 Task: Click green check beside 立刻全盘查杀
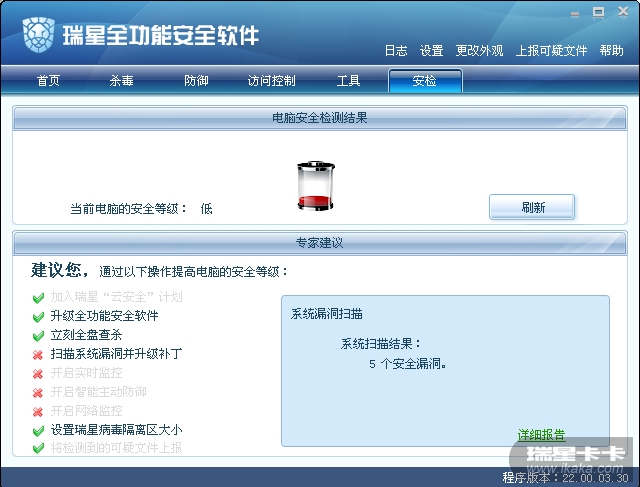point(38,336)
